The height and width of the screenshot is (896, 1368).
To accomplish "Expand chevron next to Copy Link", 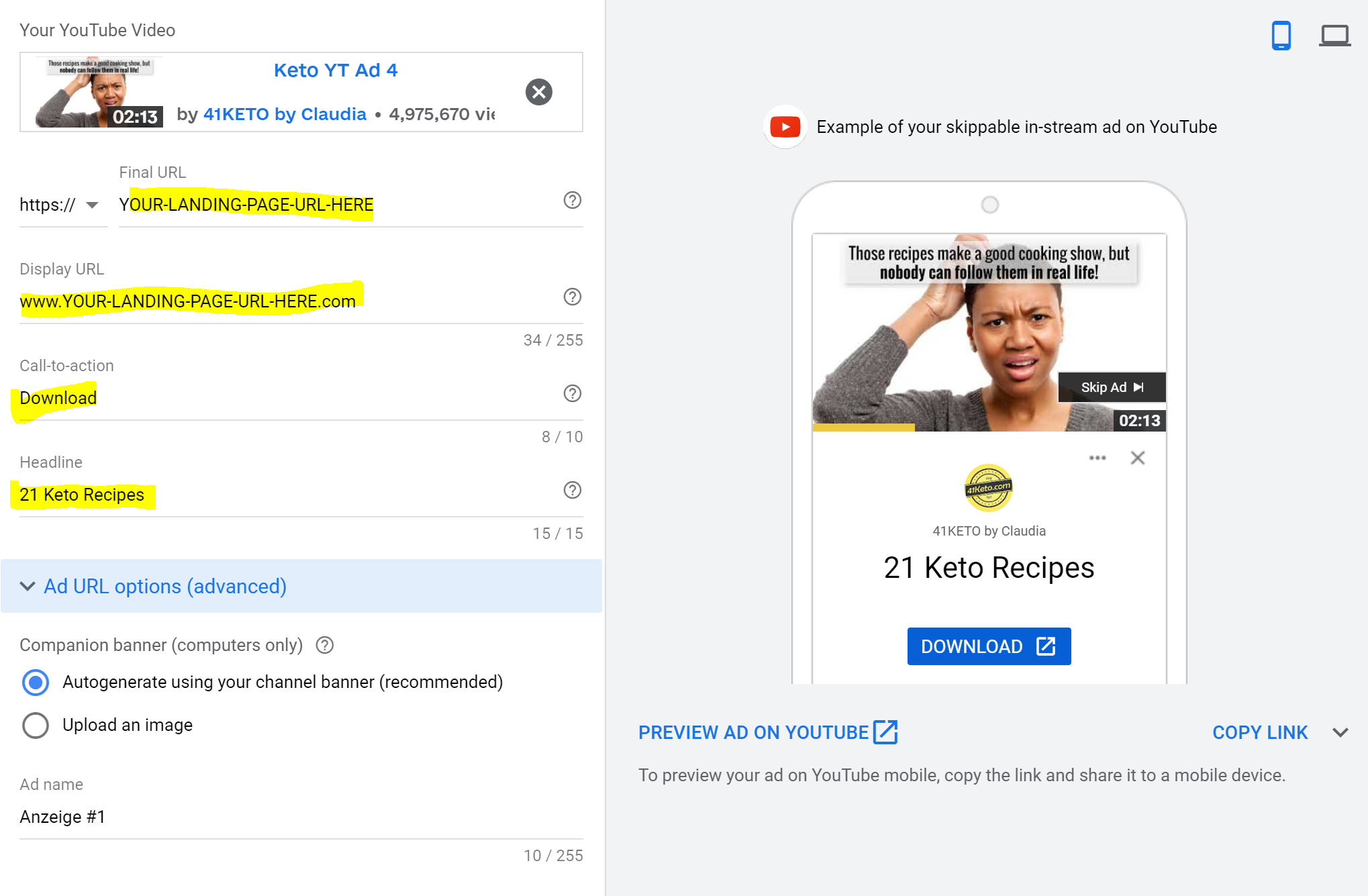I will (x=1340, y=732).
